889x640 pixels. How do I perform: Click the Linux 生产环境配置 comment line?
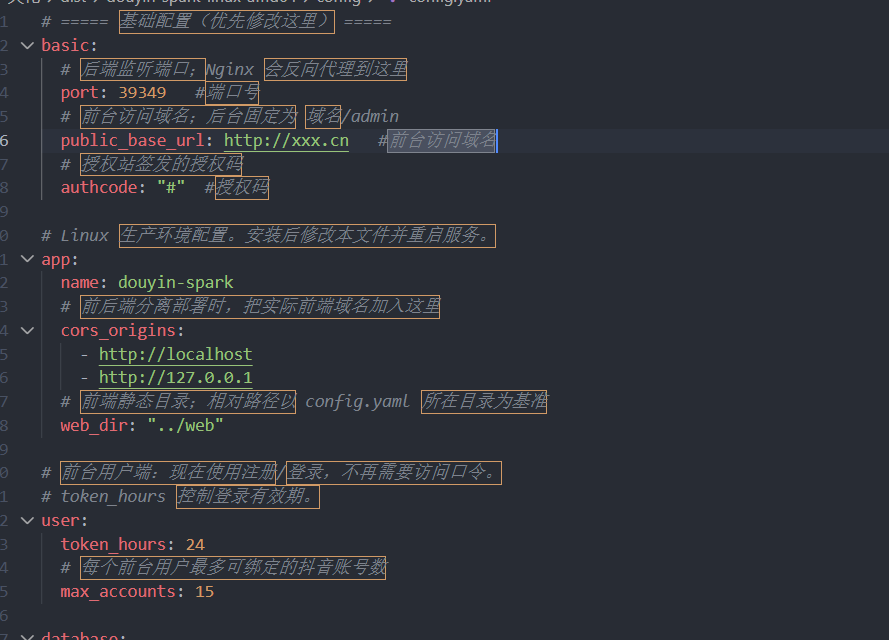(268, 235)
